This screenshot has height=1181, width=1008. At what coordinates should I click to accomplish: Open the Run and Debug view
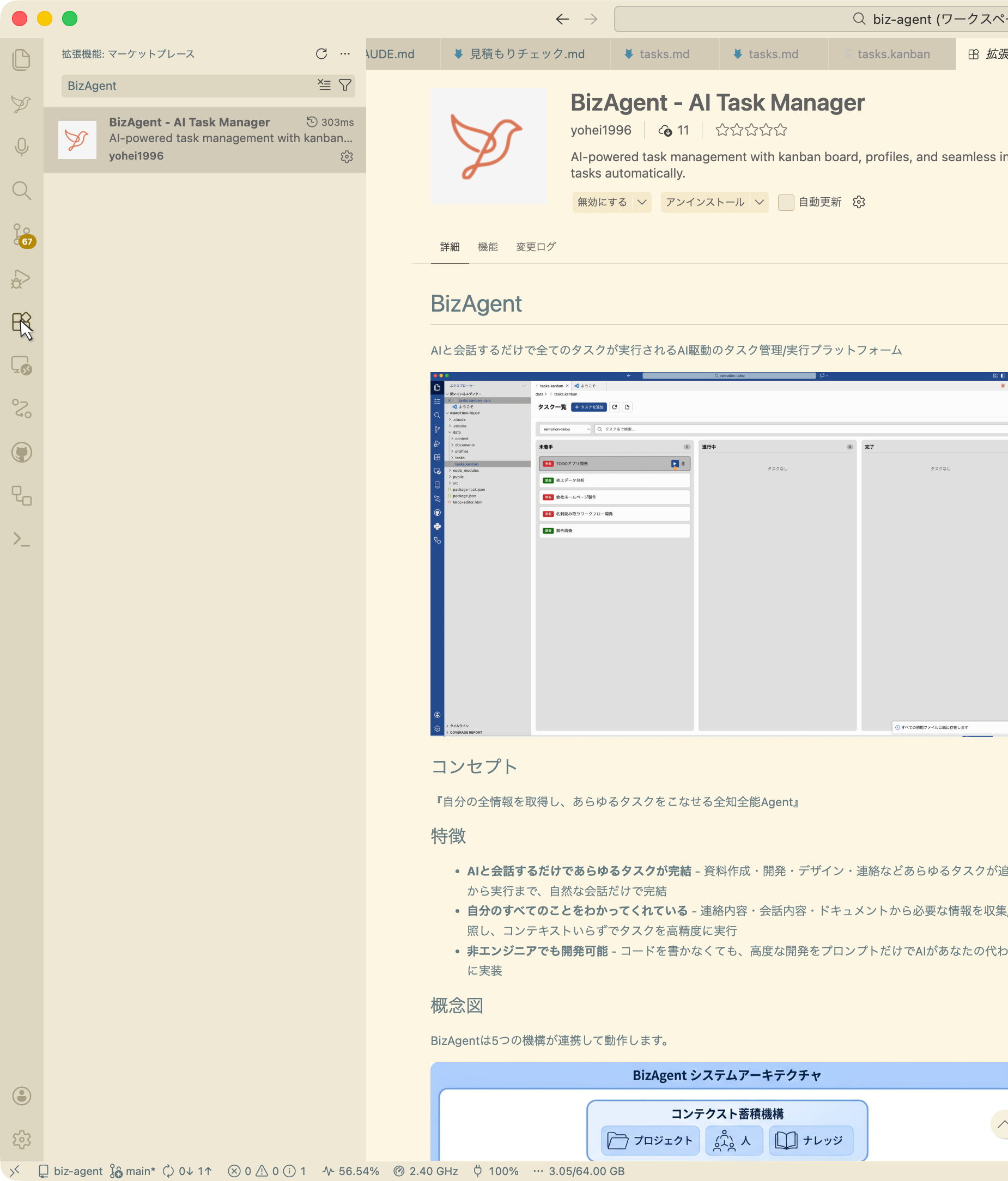[22, 279]
